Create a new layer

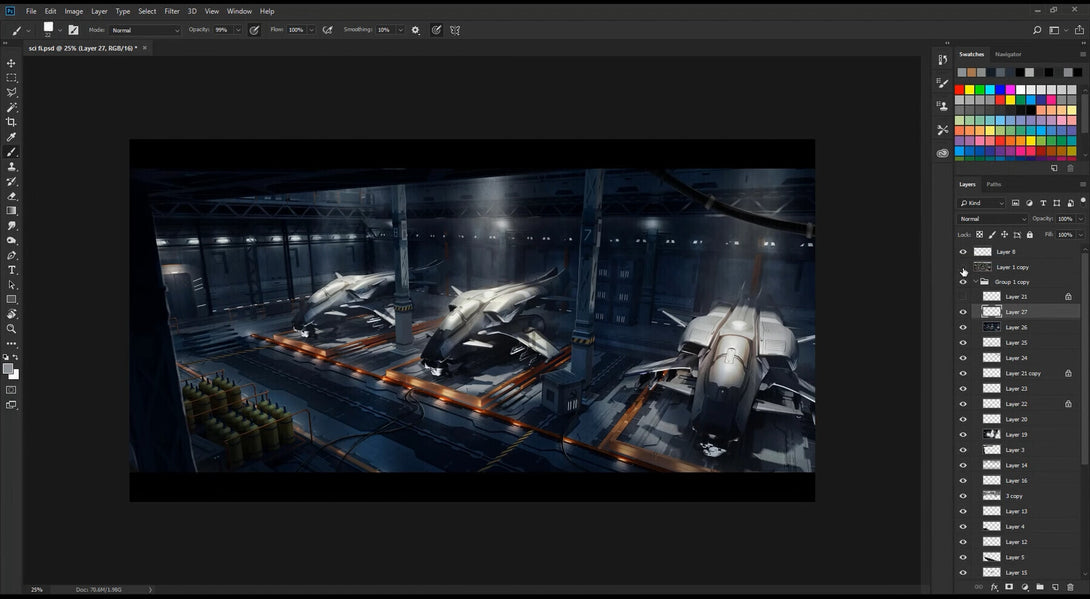[x=1055, y=587]
